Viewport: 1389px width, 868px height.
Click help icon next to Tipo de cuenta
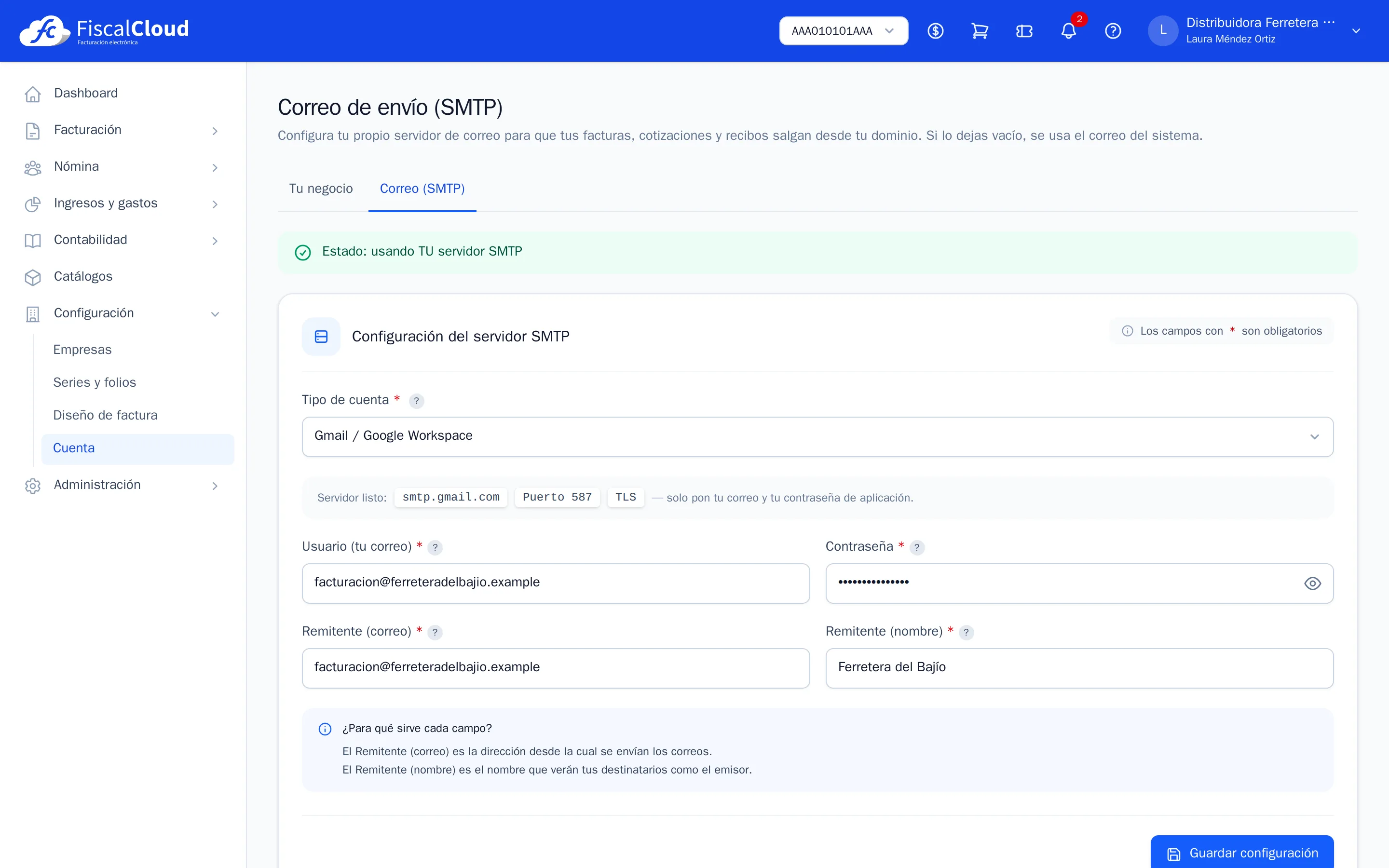tap(416, 401)
